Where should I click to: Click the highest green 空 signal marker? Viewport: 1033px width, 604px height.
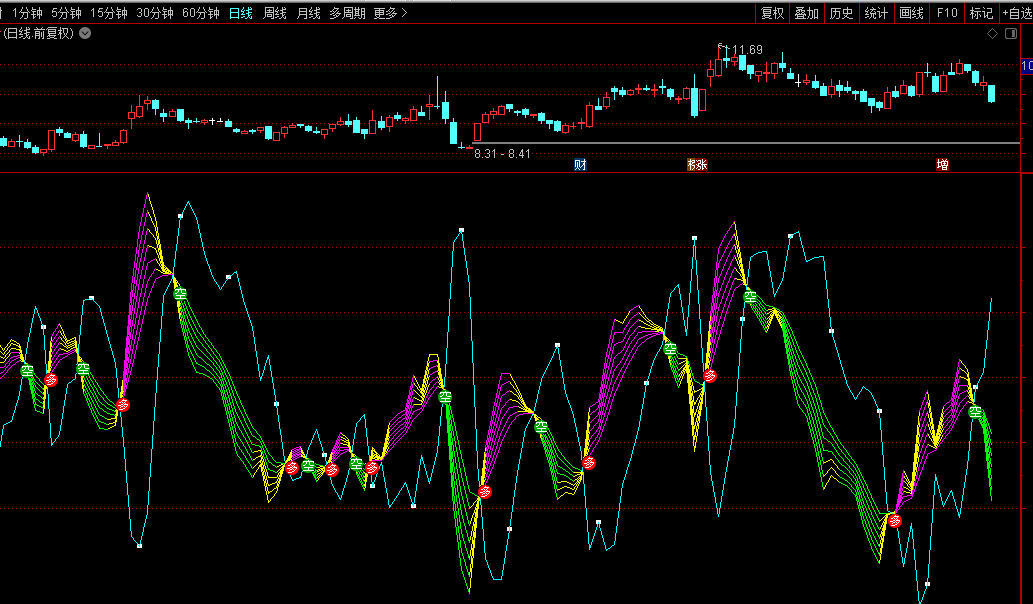[x=180, y=293]
